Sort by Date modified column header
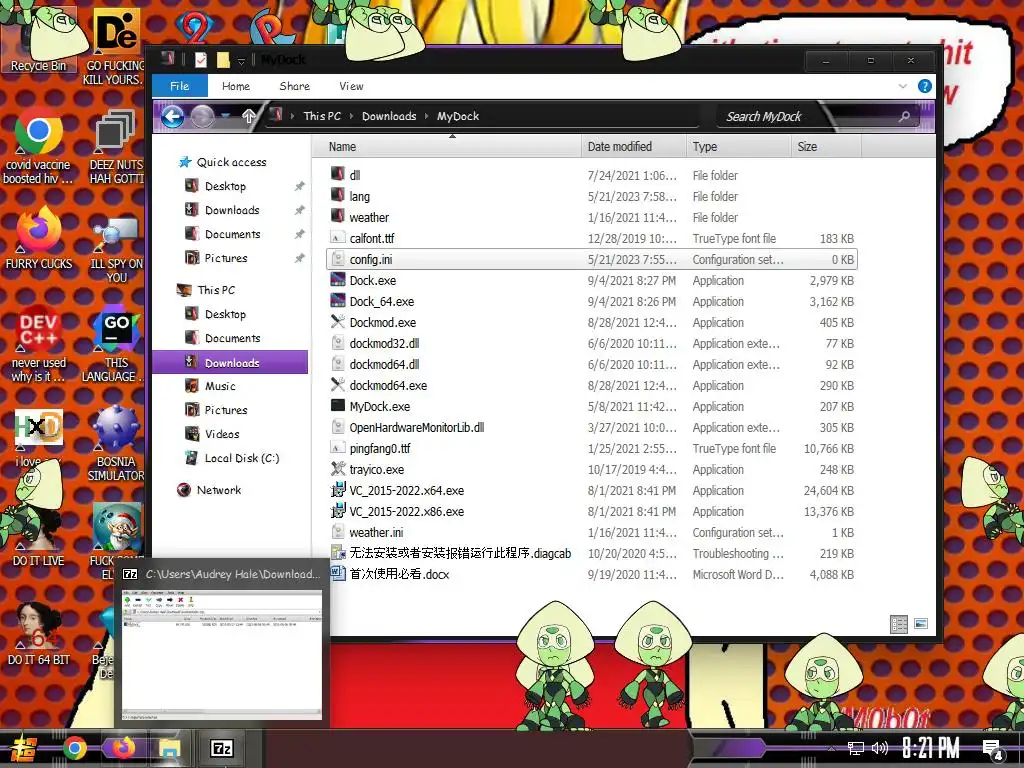Viewport: 1024px width, 768px height. pos(633,146)
